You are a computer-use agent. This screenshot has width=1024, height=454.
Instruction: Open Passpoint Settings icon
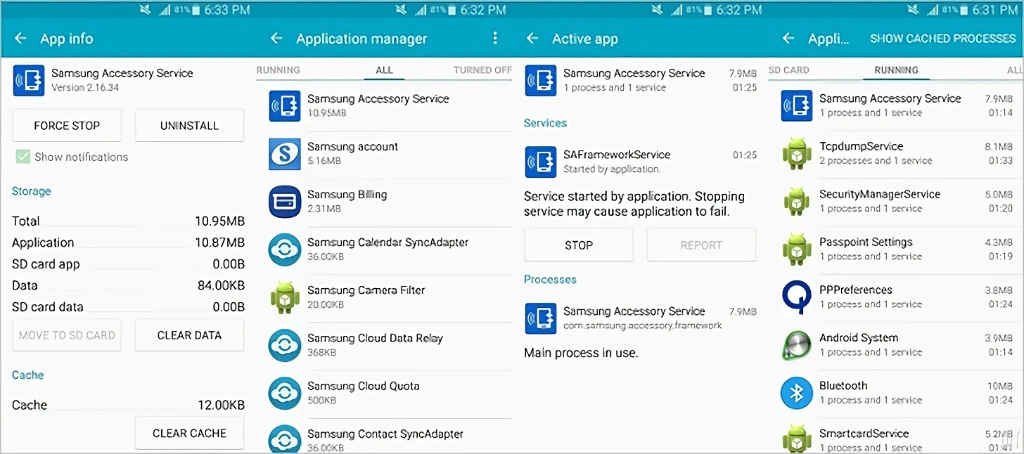(797, 249)
